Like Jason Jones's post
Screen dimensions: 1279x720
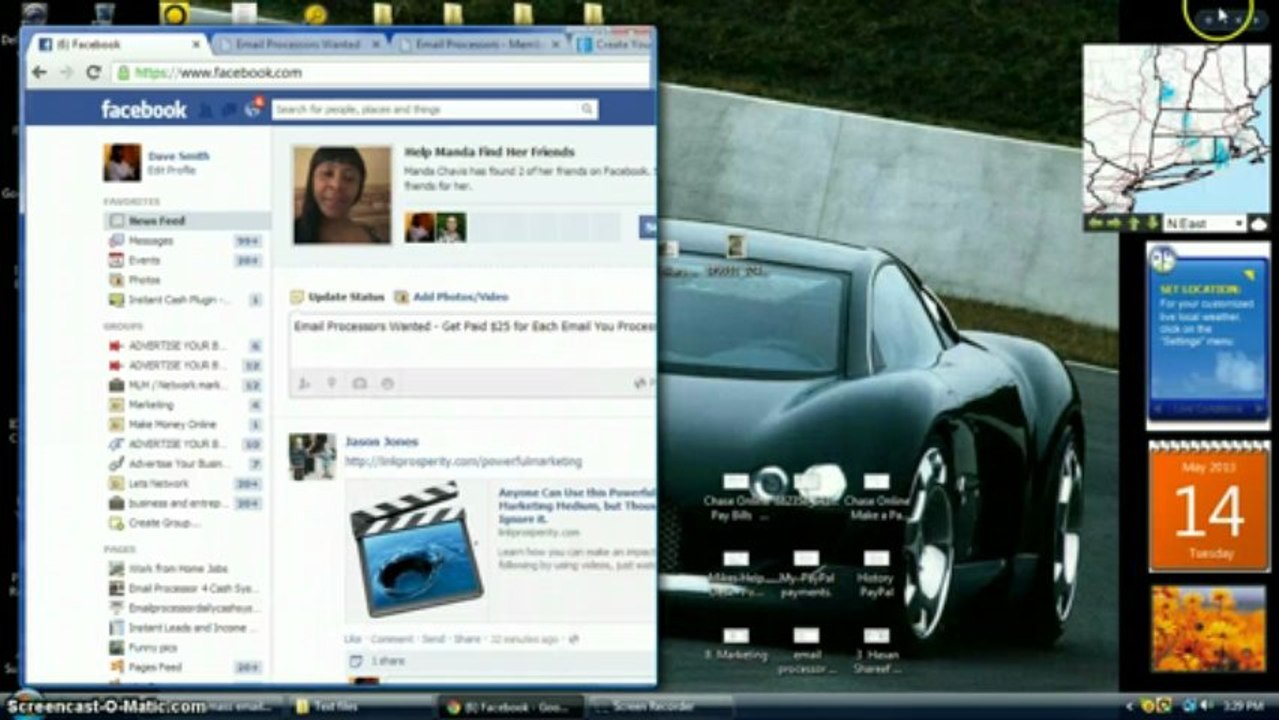click(353, 639)
